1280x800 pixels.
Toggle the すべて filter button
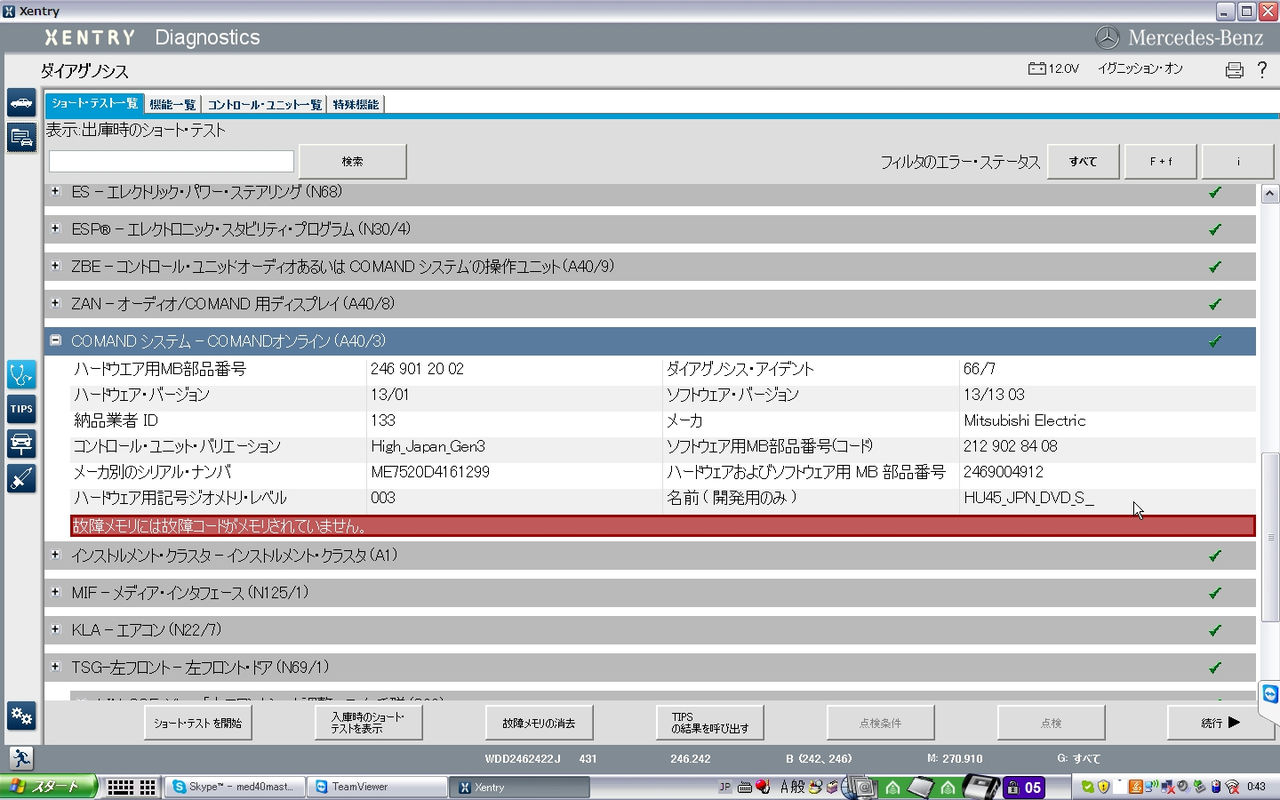pyautogui.click(x=1083, y=161)
